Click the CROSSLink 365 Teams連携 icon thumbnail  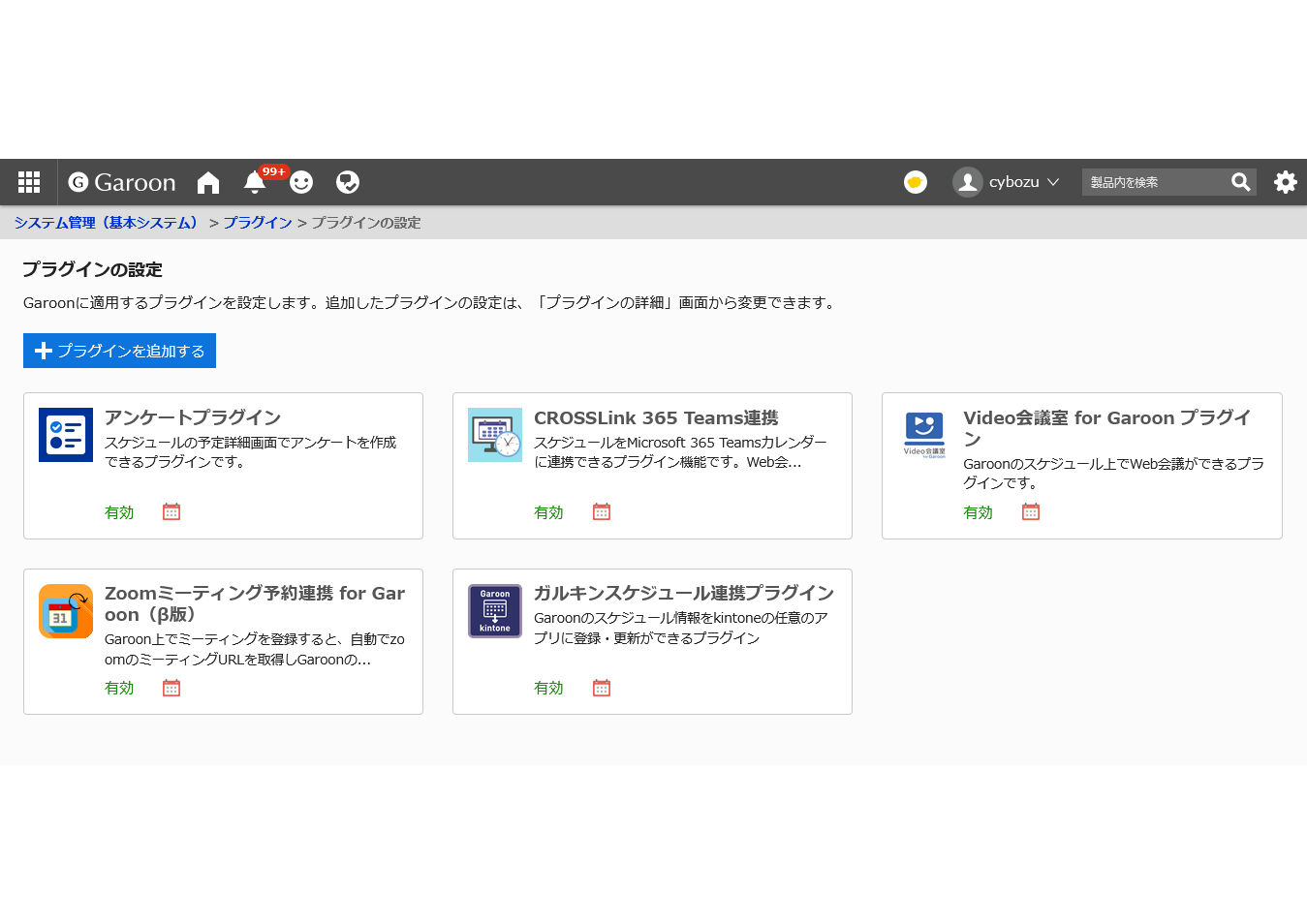495,435
